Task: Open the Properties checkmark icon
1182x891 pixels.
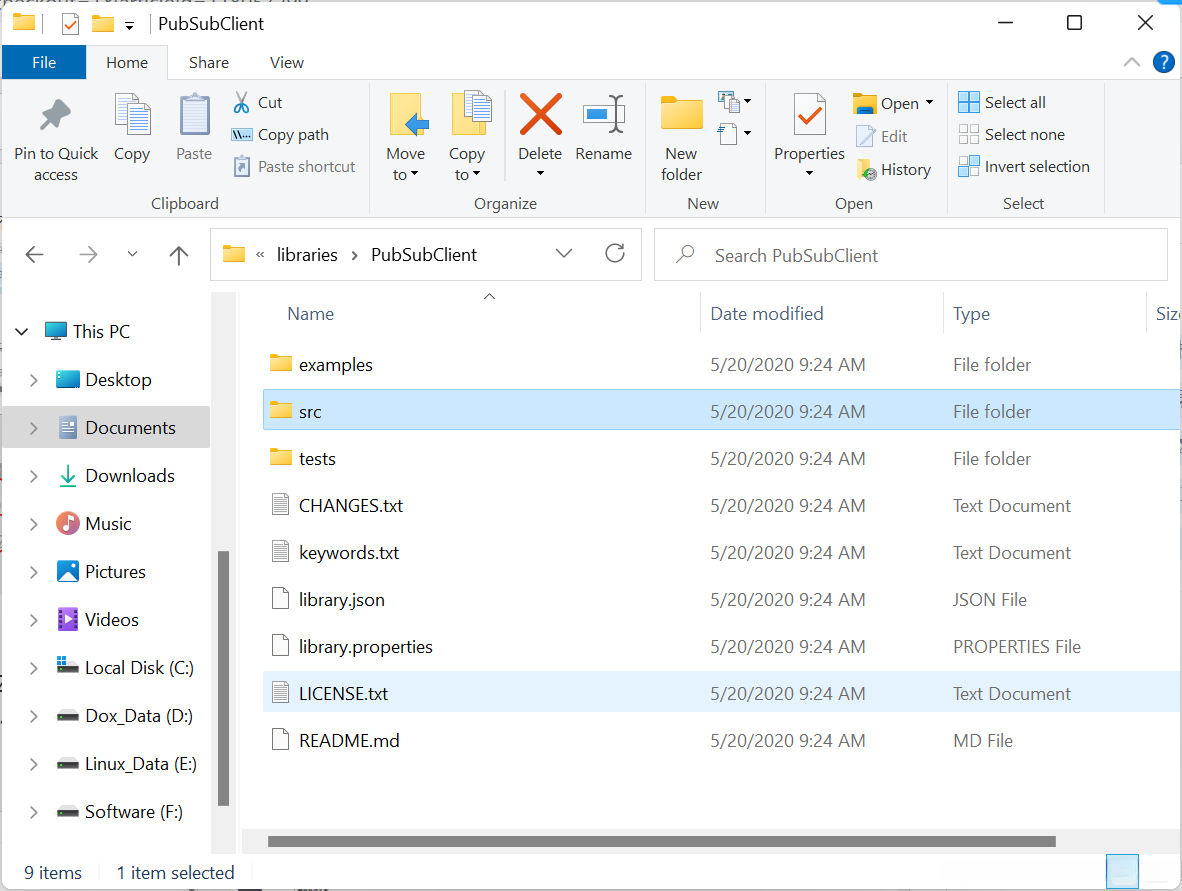Action: [x=810, y=115]
